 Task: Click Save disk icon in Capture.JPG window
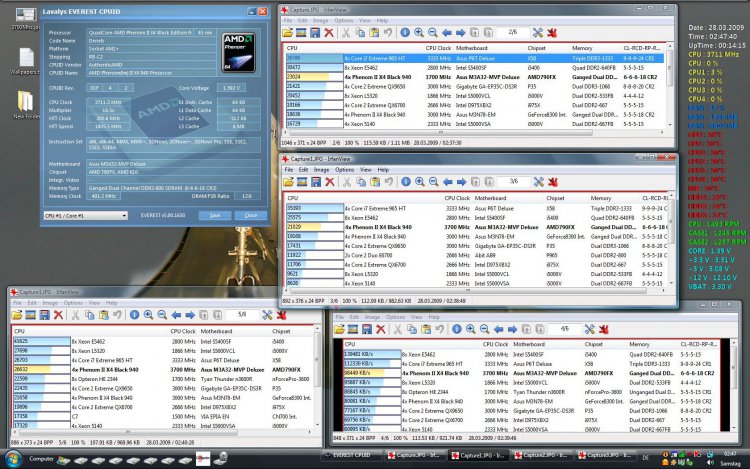(x=315, y=33)
